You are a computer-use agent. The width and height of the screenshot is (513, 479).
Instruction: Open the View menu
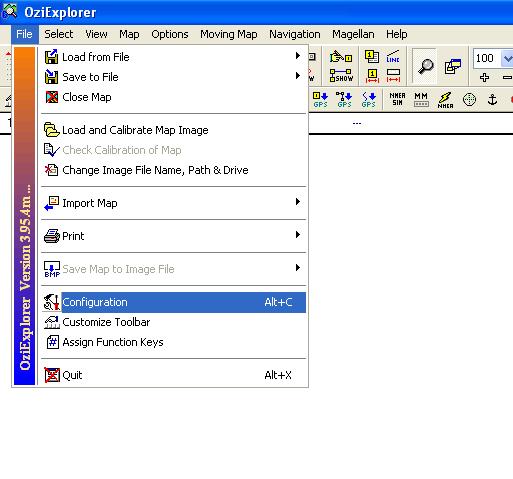pyautogui.click(x=96, y=34)
